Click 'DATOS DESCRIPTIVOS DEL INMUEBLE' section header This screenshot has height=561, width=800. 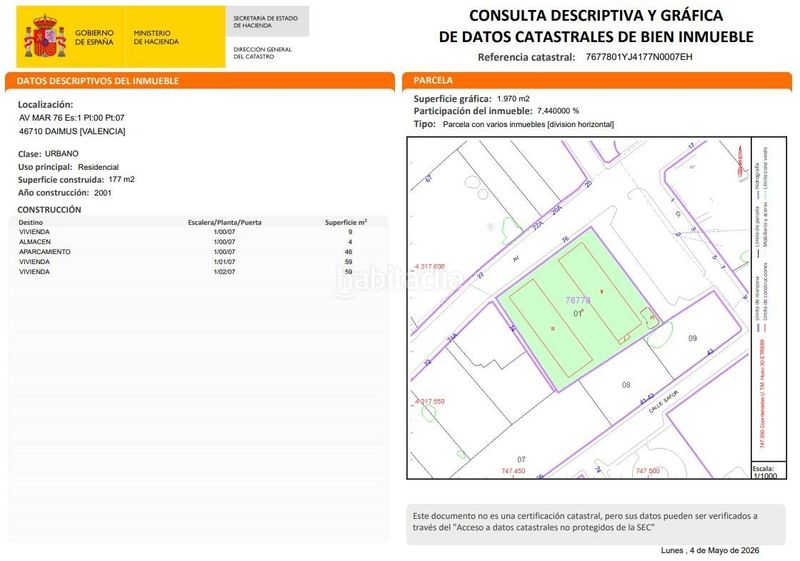97,81
